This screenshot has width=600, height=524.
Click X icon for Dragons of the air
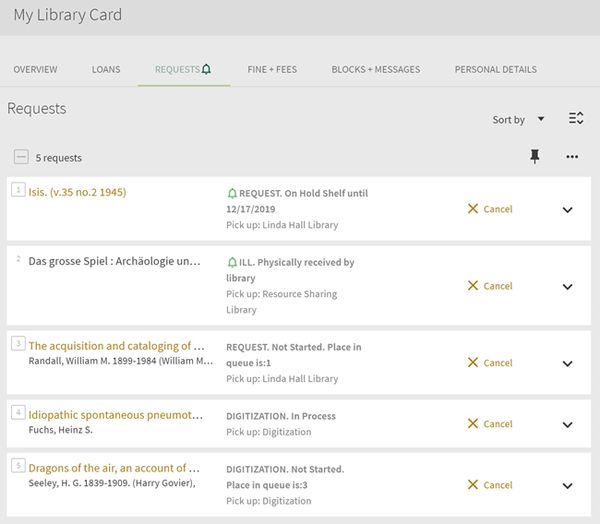pos(472,485)
